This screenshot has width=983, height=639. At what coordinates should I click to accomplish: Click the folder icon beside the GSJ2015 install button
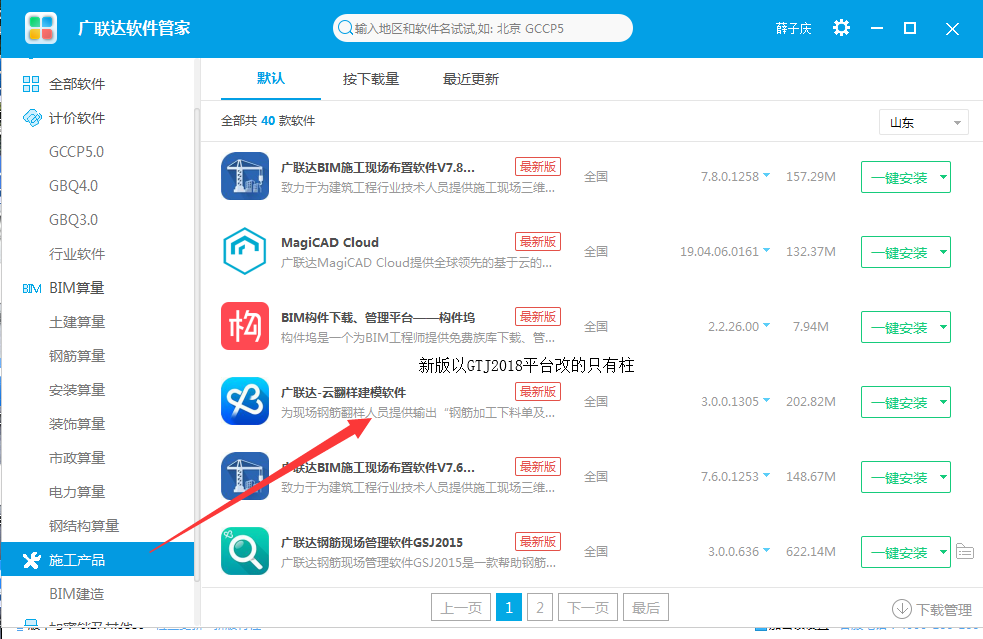pos(965,551)
